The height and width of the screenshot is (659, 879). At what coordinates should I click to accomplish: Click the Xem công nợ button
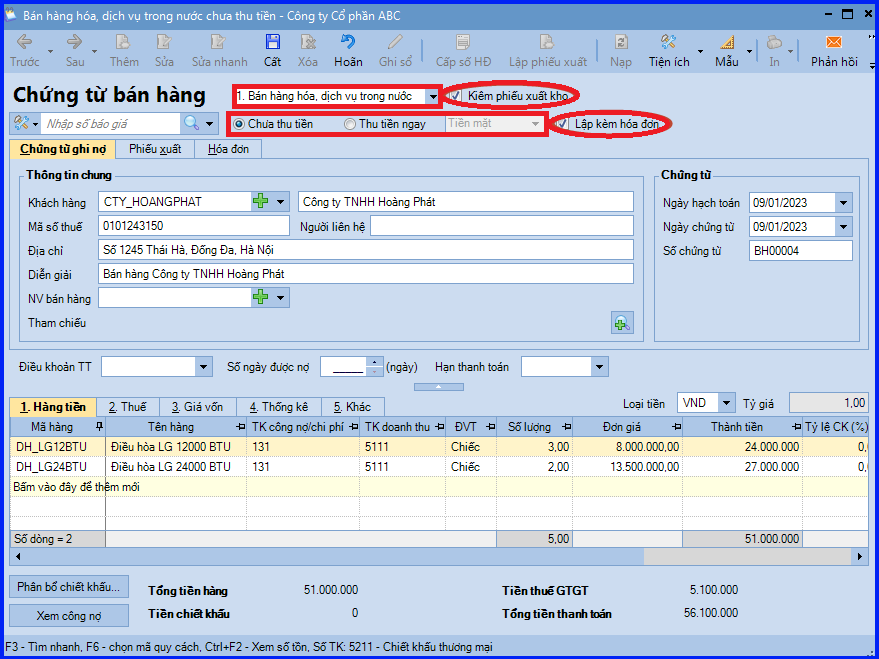[x=68, y=615]
